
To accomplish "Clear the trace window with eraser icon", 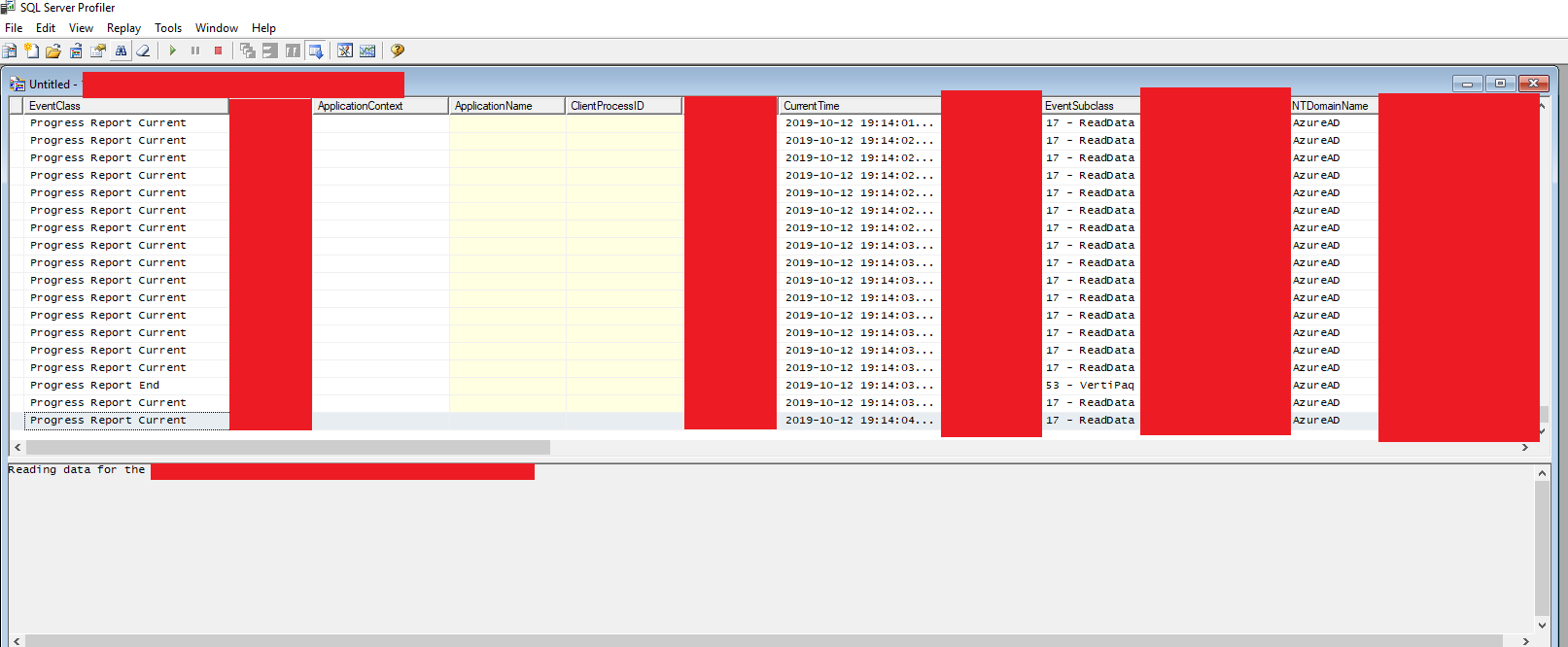I will pos(143,51).
